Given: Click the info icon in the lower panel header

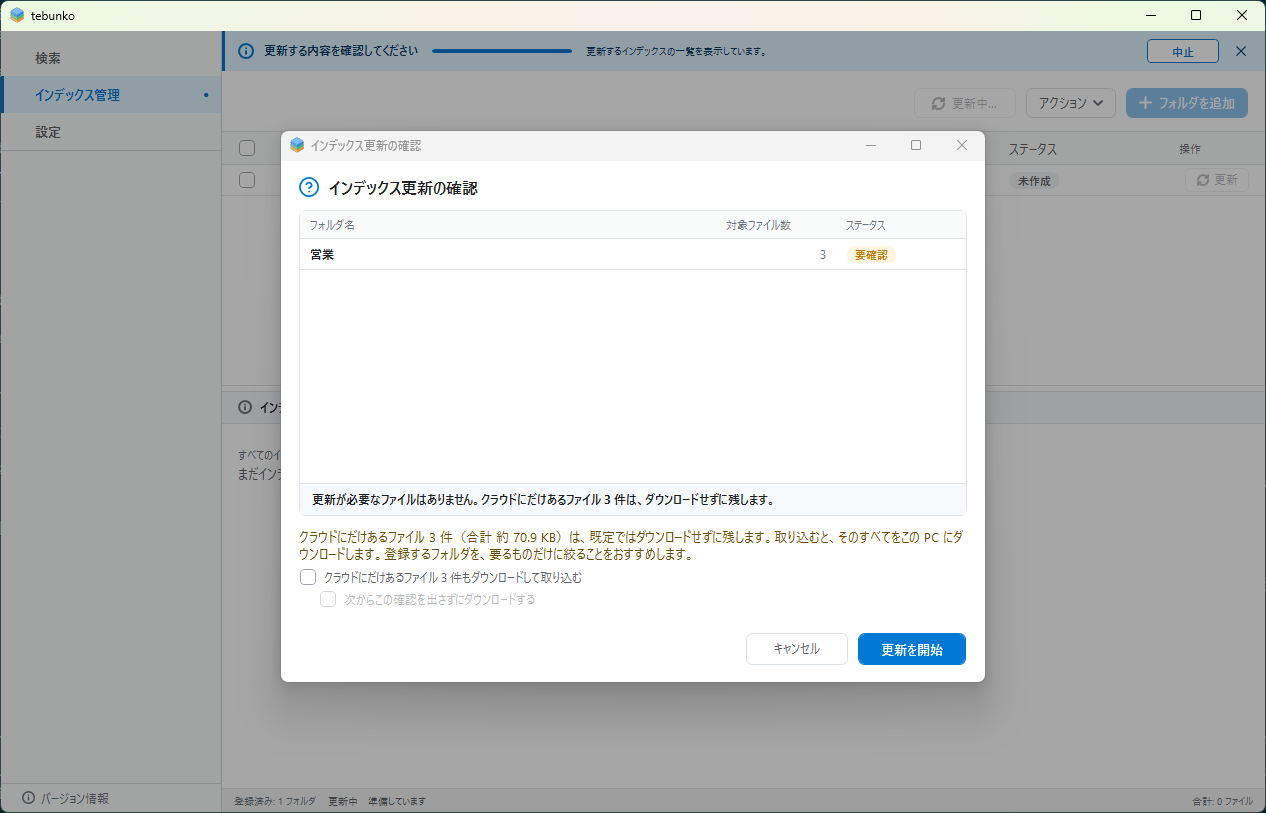Looking at the screenshot, I should (246, 407).
